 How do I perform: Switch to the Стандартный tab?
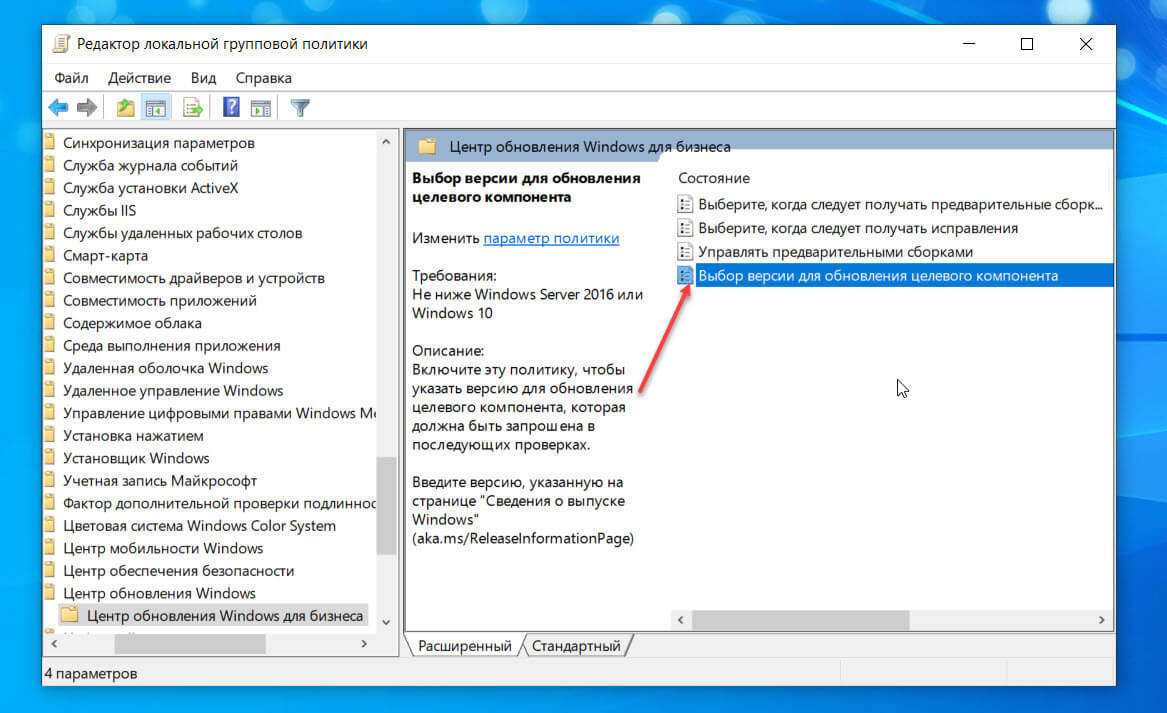coord(576,646)
